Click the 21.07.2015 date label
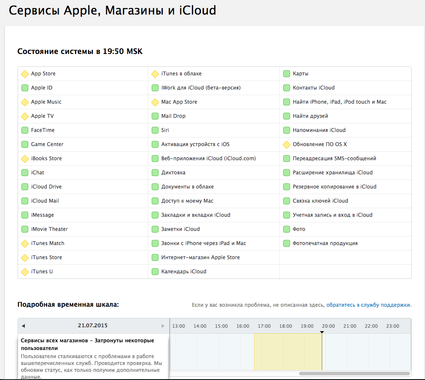This screenshot has width=425, height=380. (x=93, y=325)
